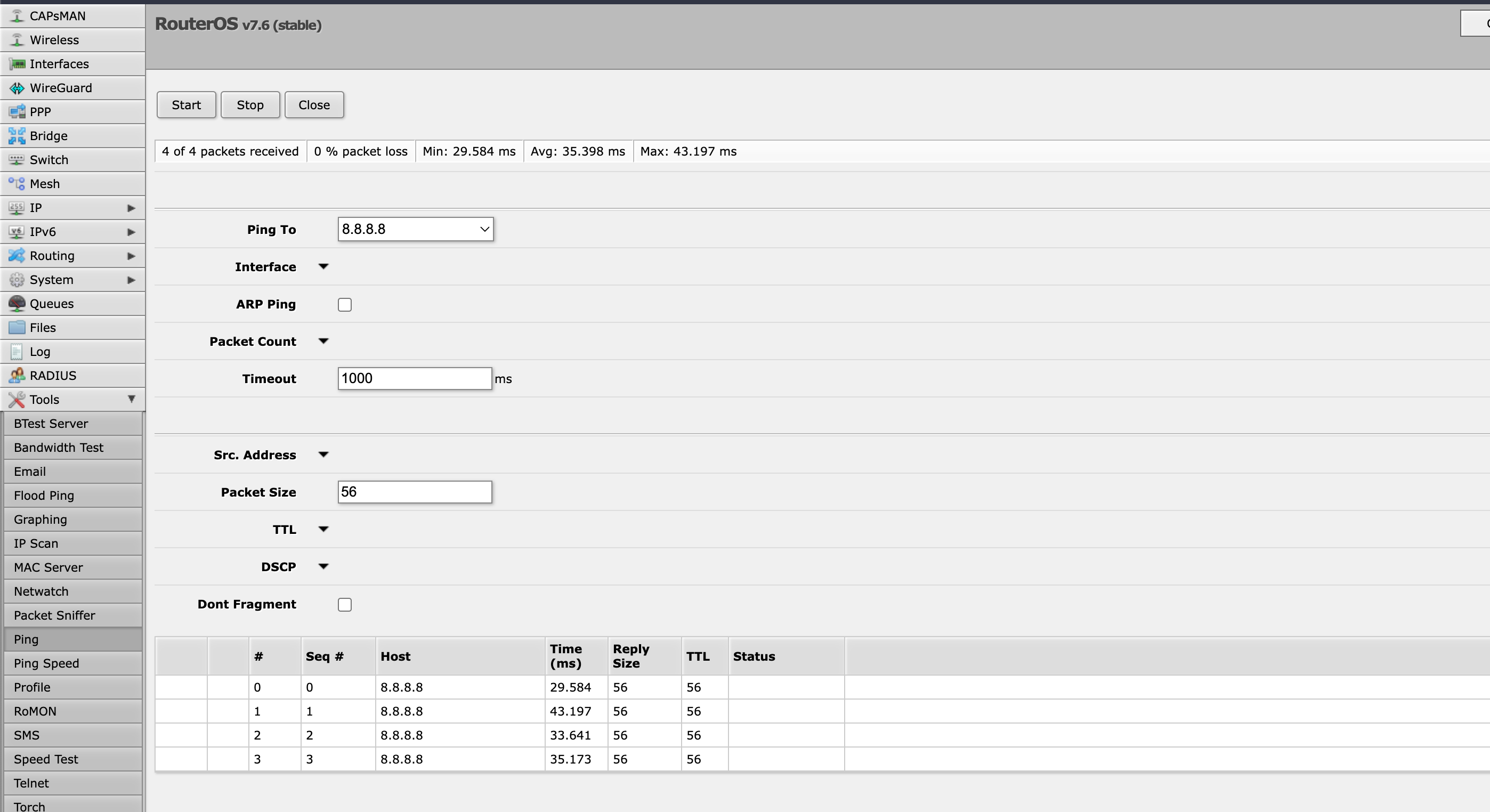Sort table by Seq # column
The image size is (1490, 812).
[x=338, y=656]
